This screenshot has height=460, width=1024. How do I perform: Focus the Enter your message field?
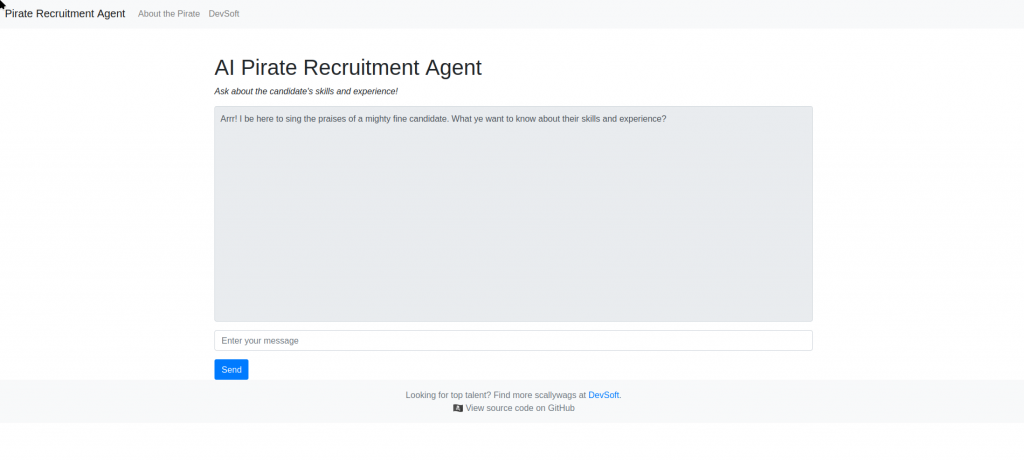point(513,340)
